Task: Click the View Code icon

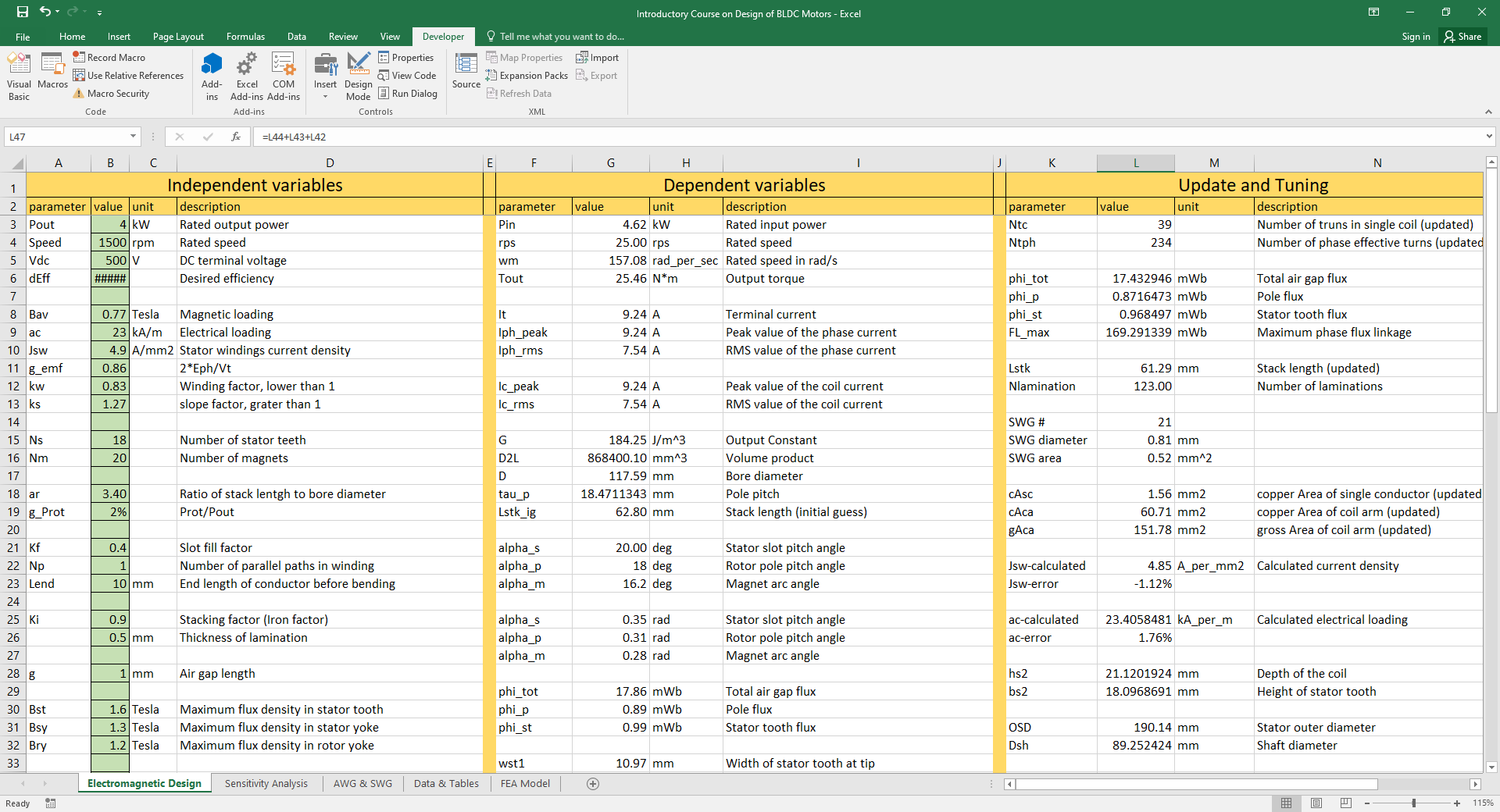Action: [407, 76]
